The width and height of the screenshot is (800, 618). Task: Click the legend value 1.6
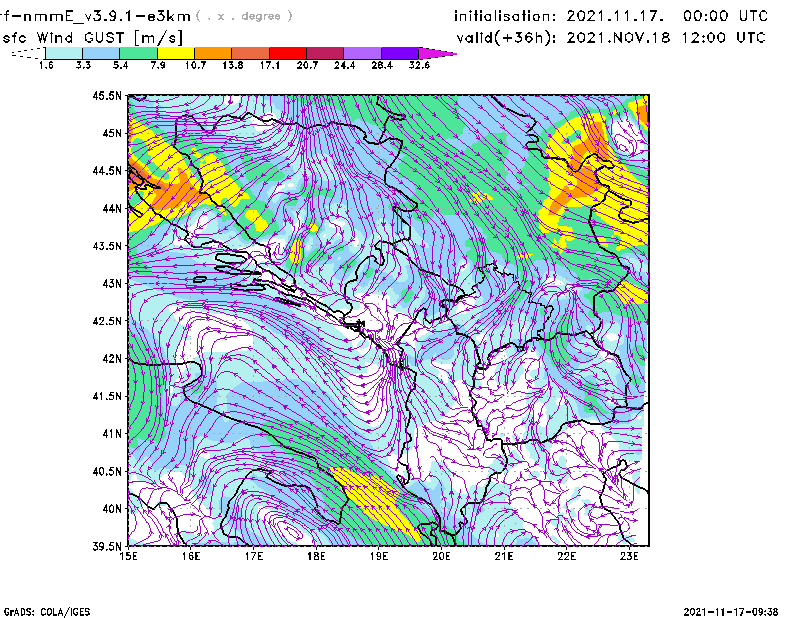[x=46, y=65]
